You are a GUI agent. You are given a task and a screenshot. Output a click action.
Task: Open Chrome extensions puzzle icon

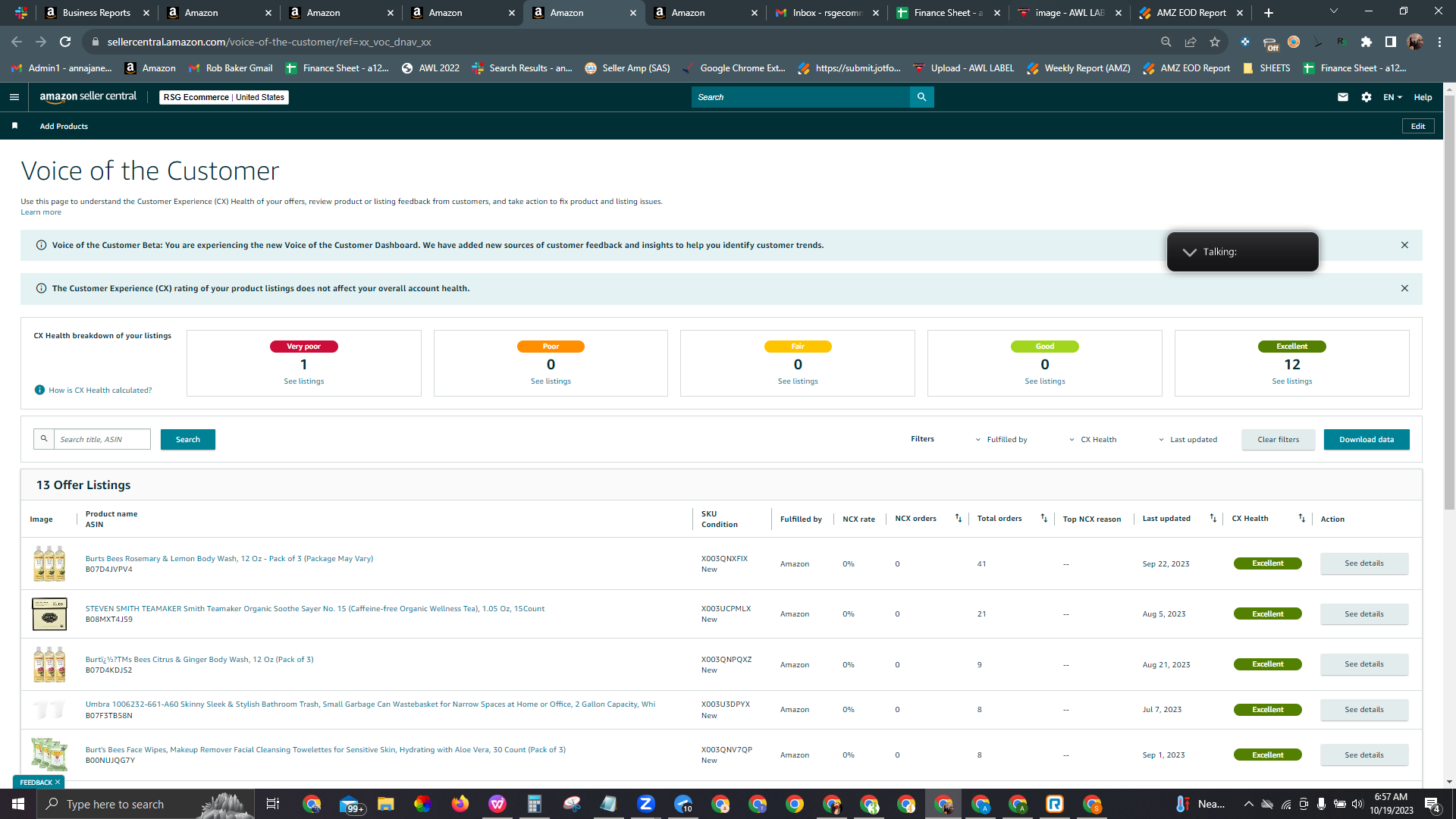tap(1366, 42)
